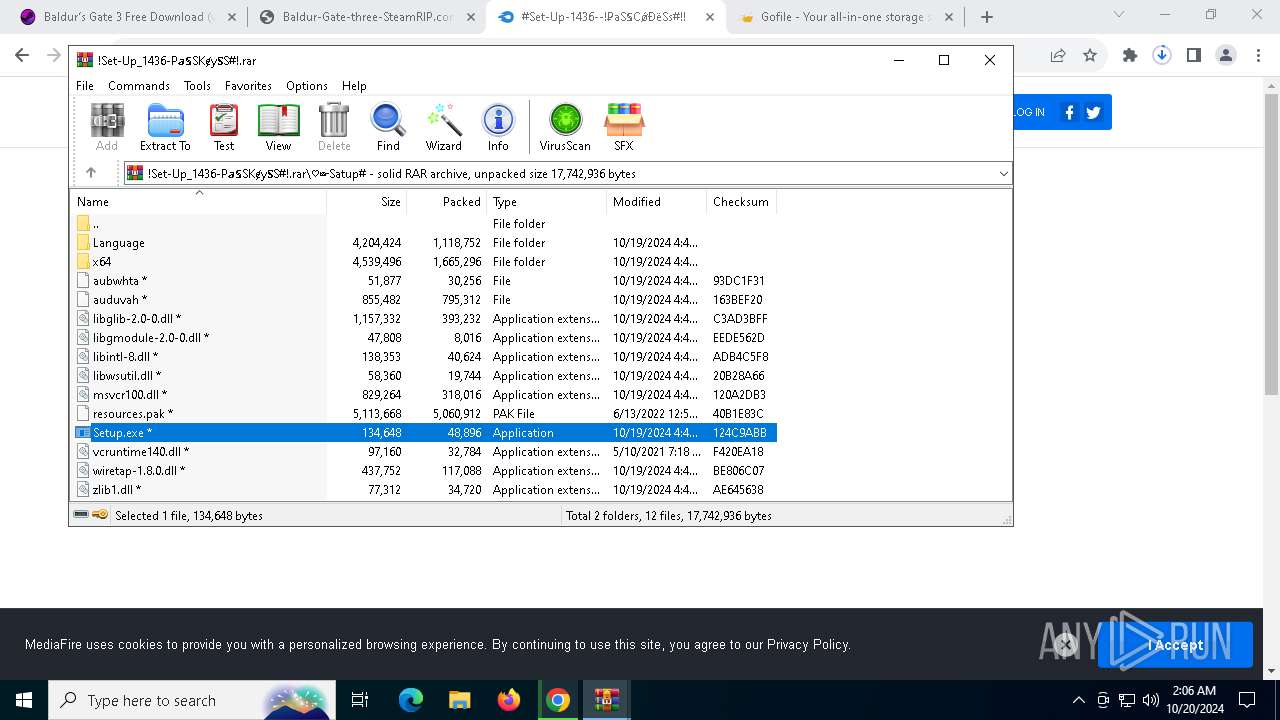Show hidden system tray icons chevron
This screenshot has width=1280, height=720.
(x=1078, y=700)
